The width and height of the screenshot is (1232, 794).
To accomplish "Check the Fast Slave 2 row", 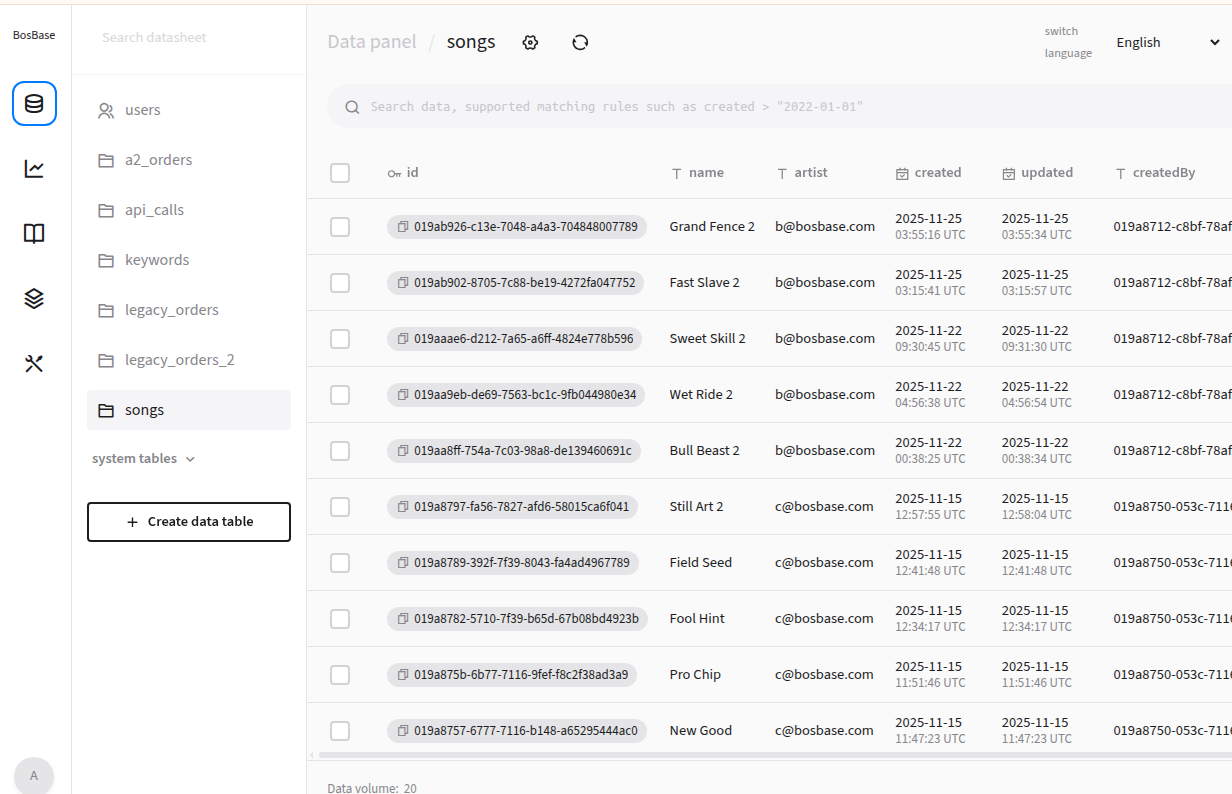I will 340,283.
